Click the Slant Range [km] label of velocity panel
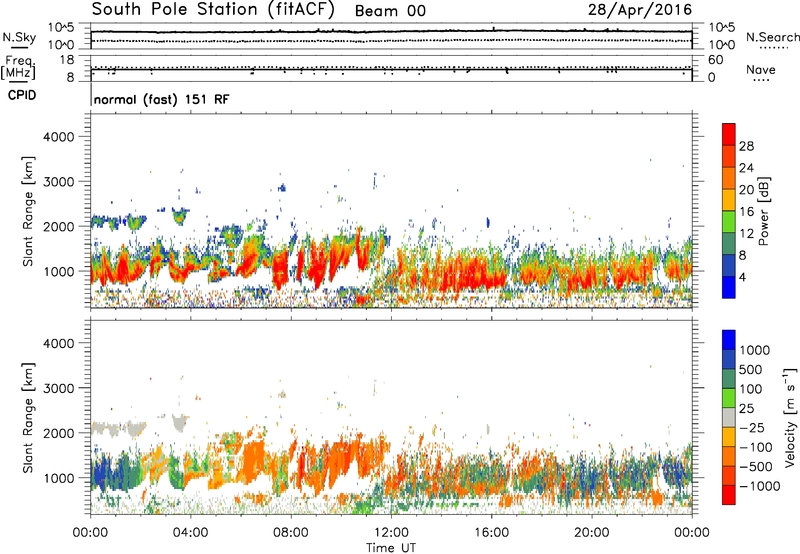The height and width of the screenshot is (554, 800). (x=28, y=418)
